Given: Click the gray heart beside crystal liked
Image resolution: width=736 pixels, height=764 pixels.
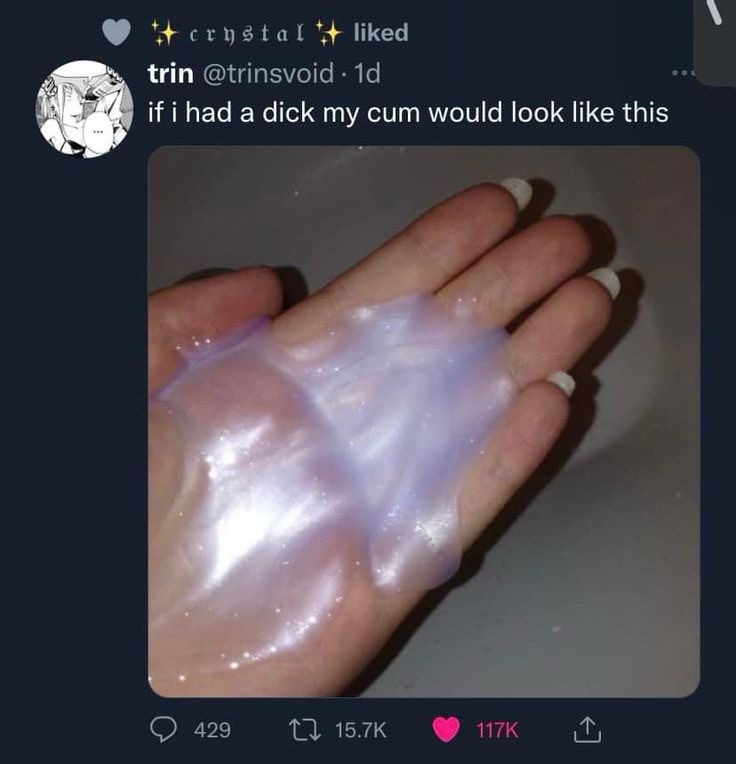Looking at the screenshot, I should click(x=116, y=32).
